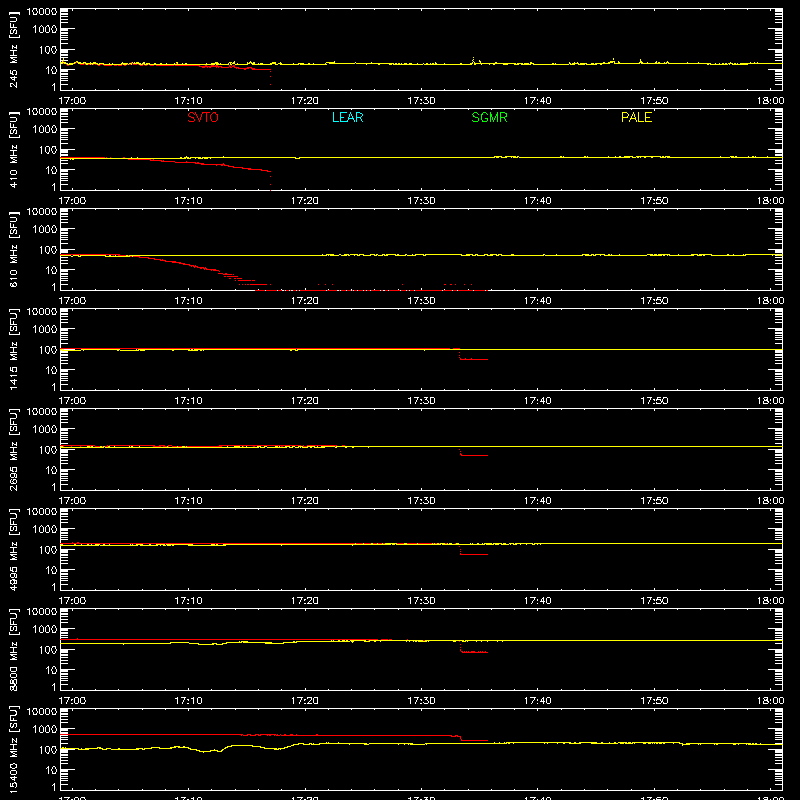
Task: Click the red SVTO station label
Action: 203,117
